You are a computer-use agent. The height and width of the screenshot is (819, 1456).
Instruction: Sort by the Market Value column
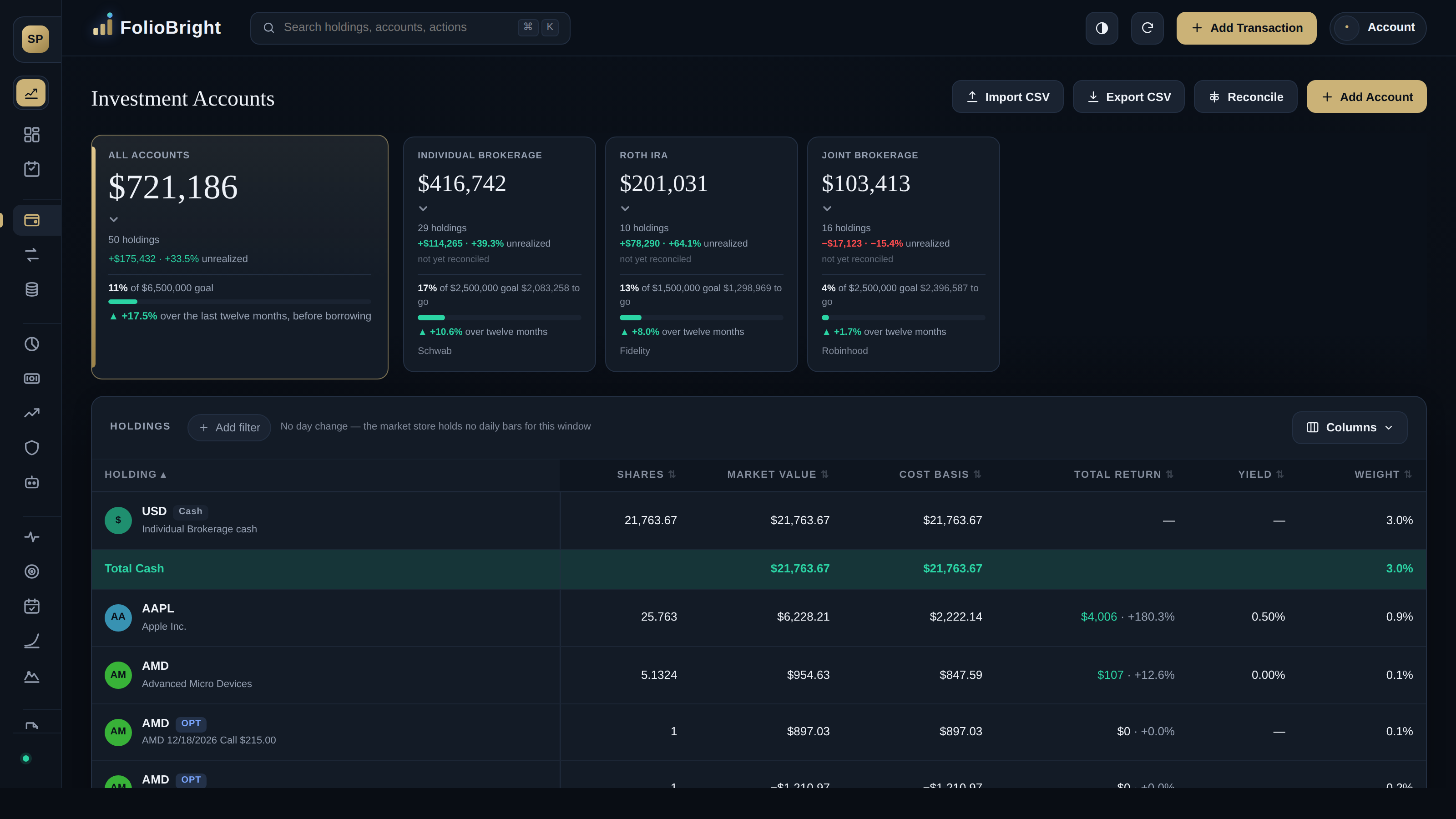778,475
